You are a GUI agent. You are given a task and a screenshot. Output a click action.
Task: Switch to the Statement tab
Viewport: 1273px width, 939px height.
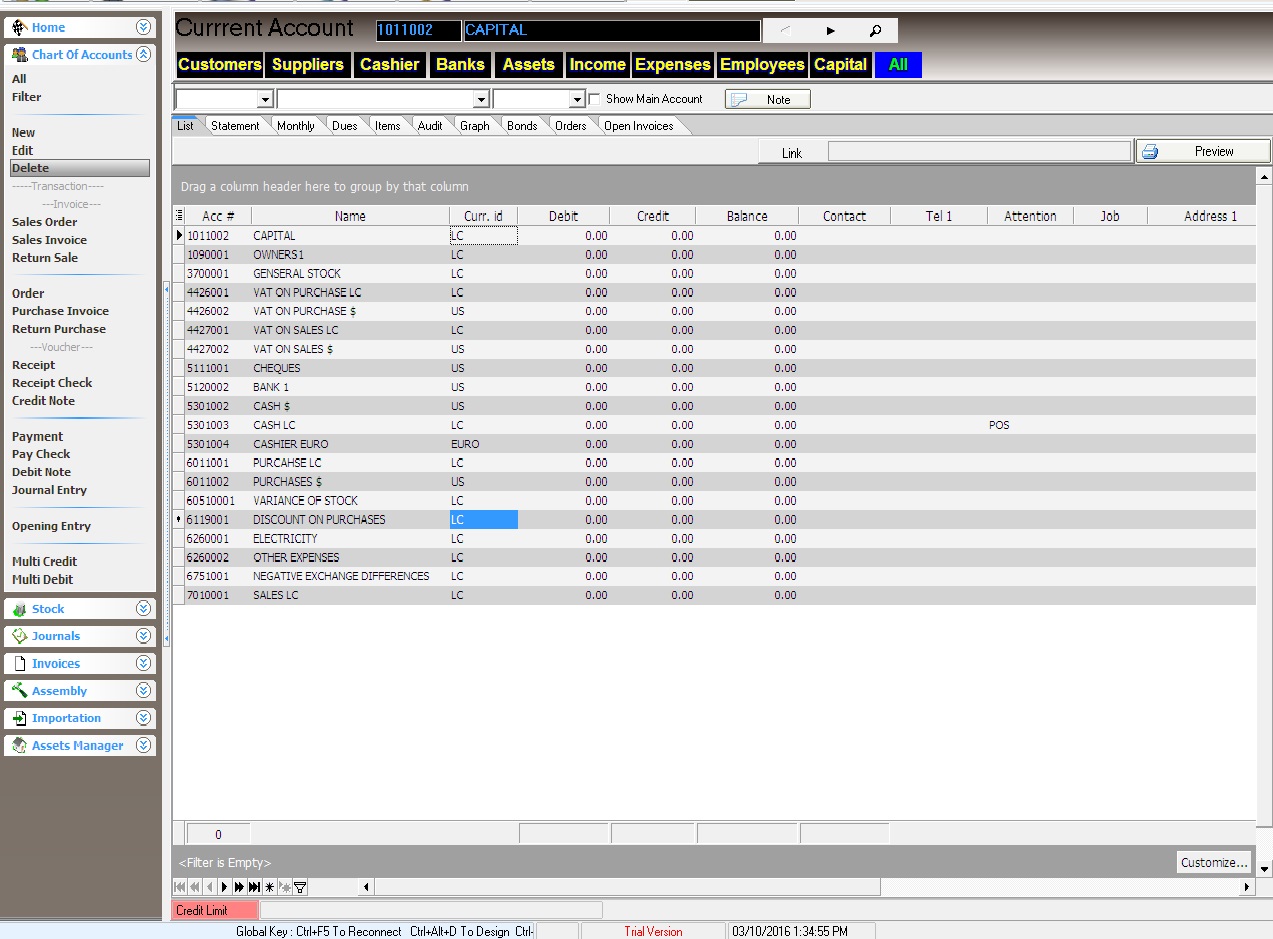(x=235, y=125)
